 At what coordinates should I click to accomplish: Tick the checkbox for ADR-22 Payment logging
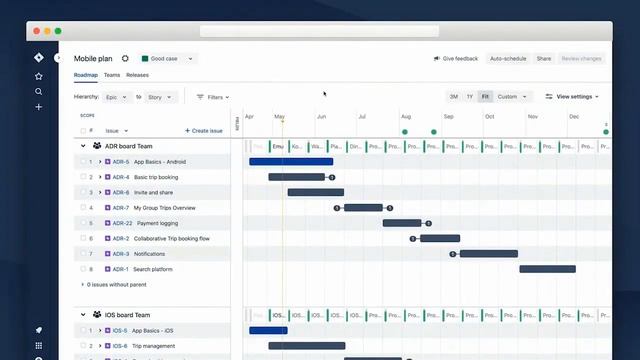click(83, 223)
